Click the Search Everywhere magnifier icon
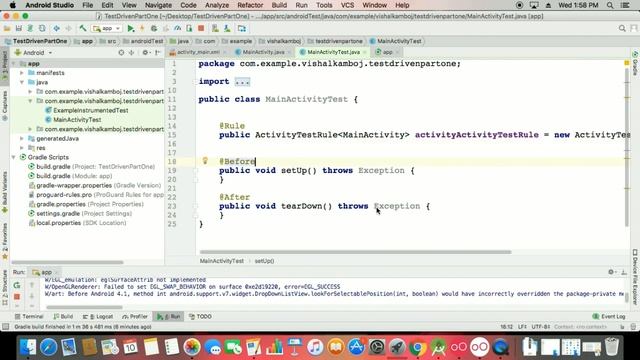Viewport: 640px width, 360px height. (x=622, y=28)
